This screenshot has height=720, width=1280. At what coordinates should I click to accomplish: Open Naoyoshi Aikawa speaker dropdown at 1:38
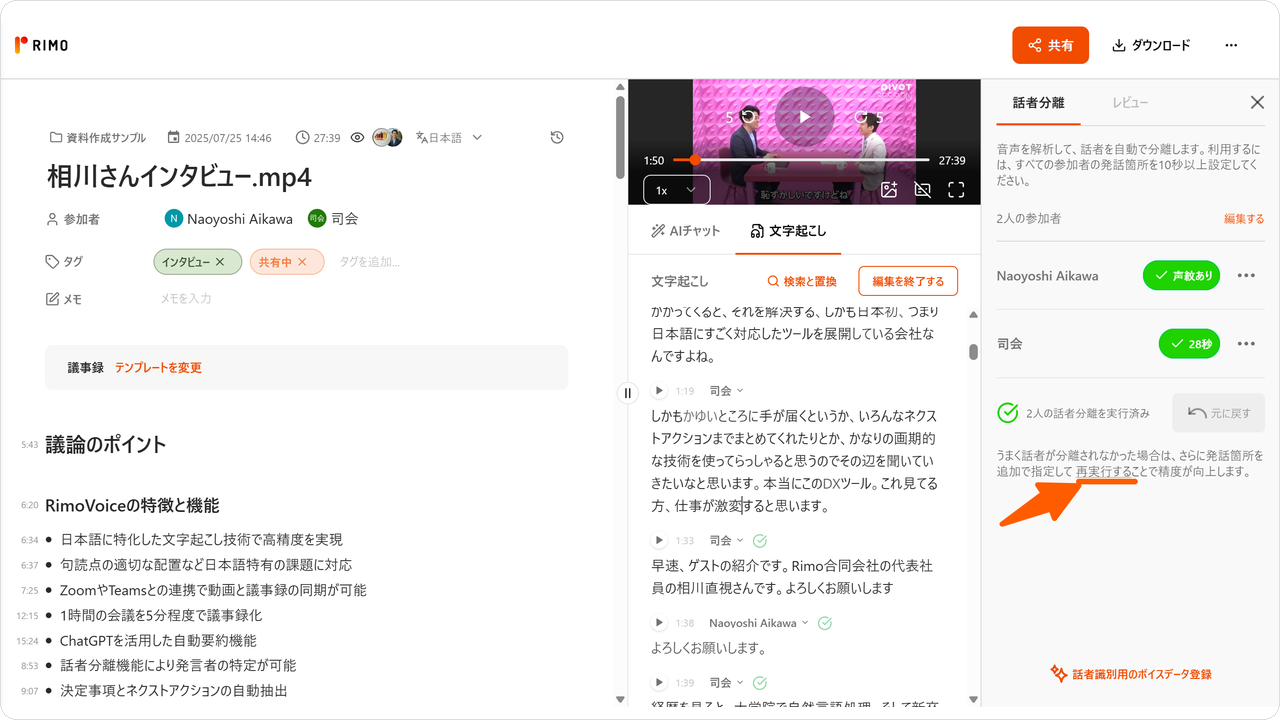tap(759, 623)
